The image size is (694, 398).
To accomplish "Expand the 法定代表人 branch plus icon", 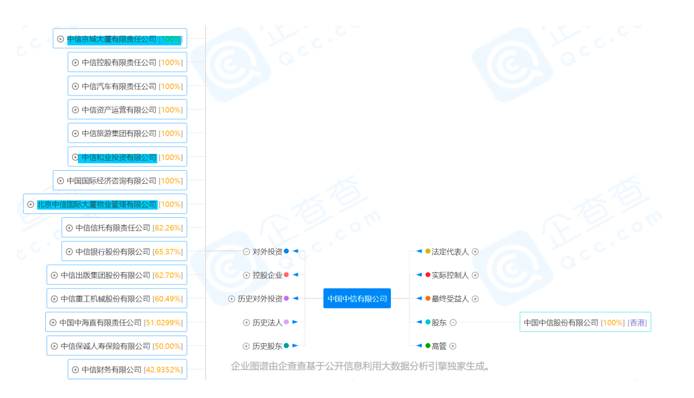I will point(475,251).
